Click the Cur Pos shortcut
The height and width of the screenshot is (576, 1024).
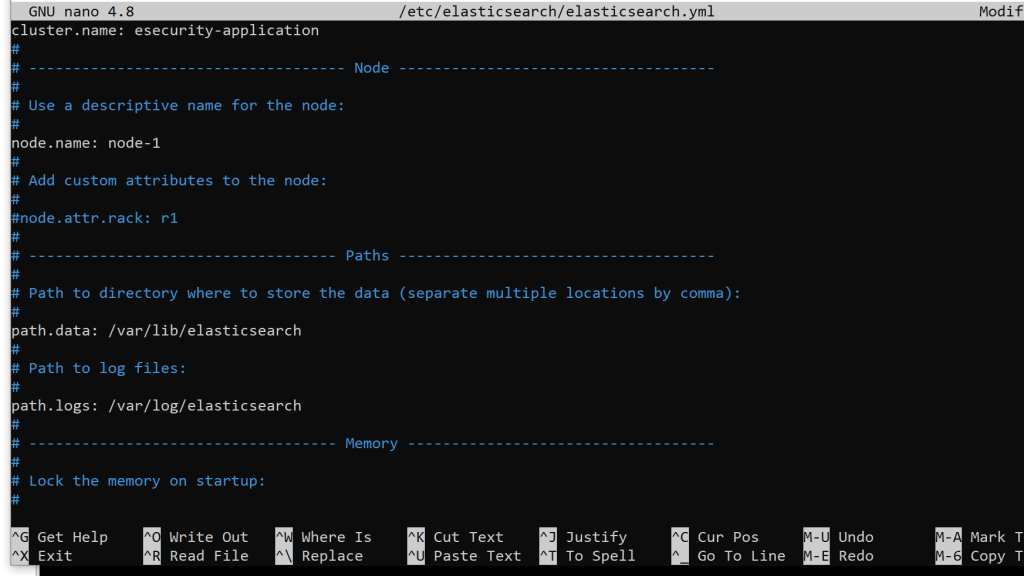(x=716, y=537)
